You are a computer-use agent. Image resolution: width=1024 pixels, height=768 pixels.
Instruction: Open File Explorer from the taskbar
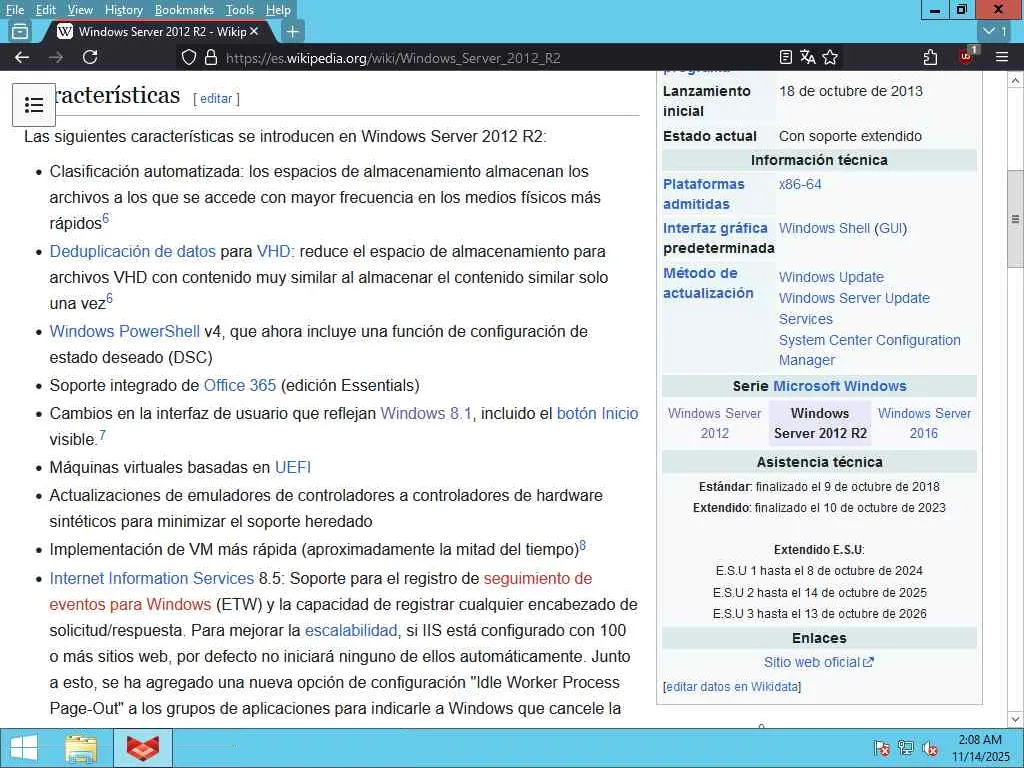coord(81,748)
